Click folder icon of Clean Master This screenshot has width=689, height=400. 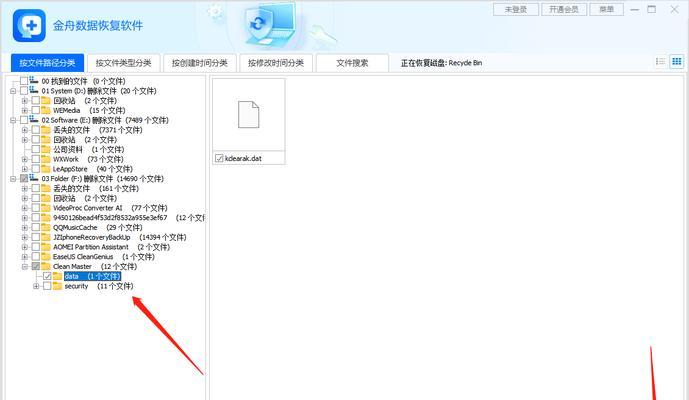(x=46, y=266)
